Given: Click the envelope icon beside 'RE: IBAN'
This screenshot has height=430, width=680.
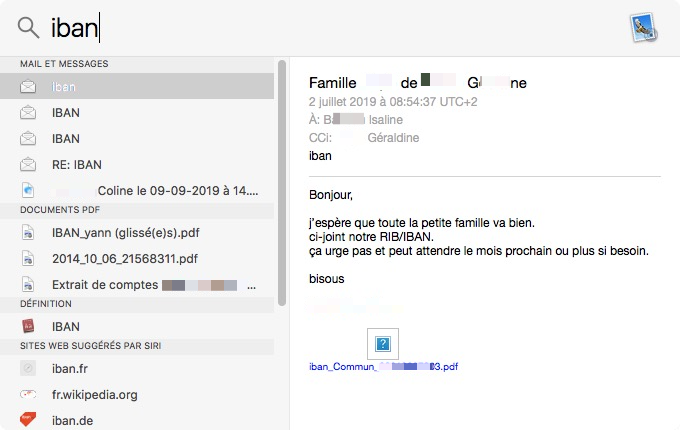Looking at the screenshot, I should [28, 165].
